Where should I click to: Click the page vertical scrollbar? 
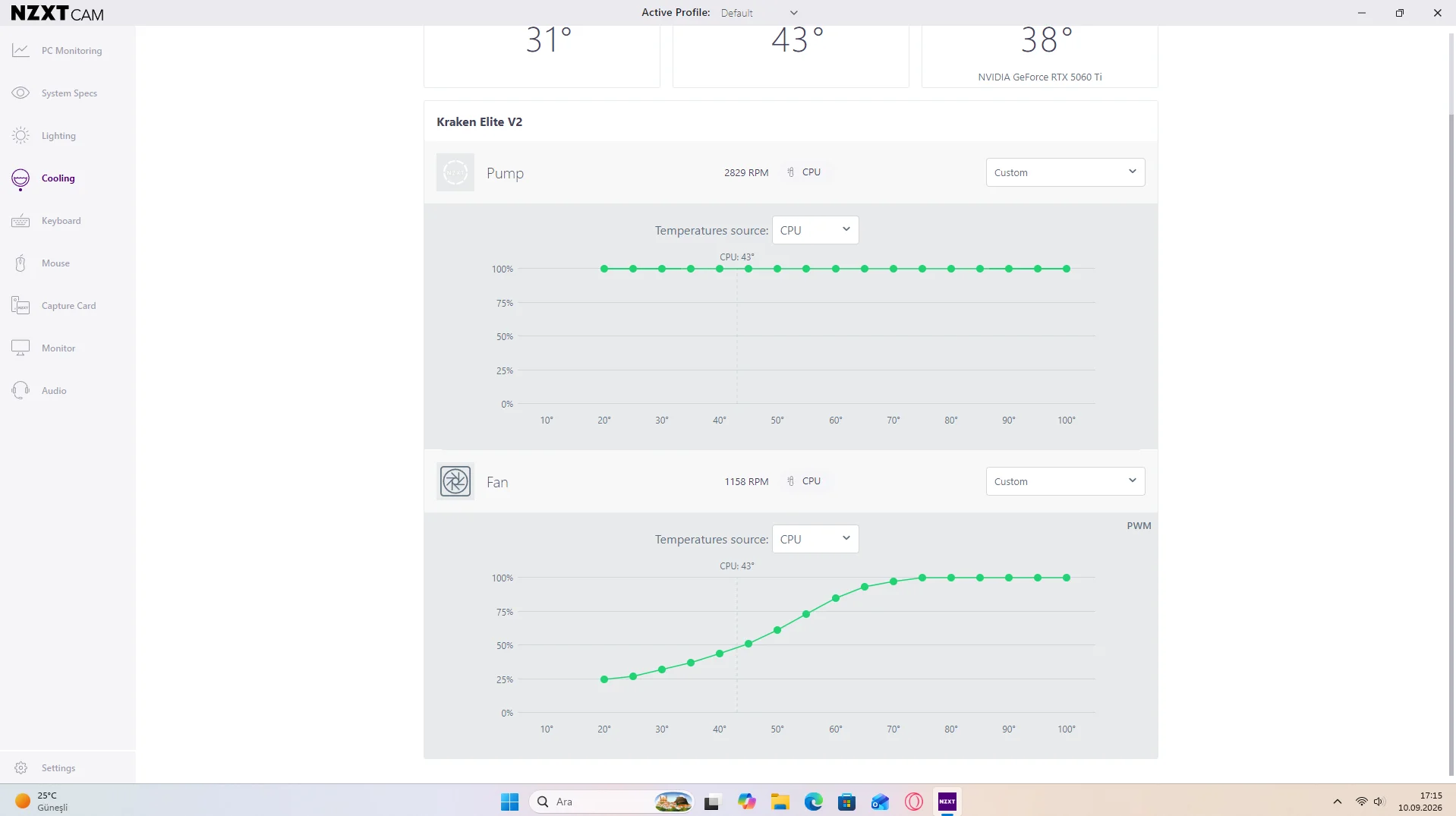[x=1451, y=444]
